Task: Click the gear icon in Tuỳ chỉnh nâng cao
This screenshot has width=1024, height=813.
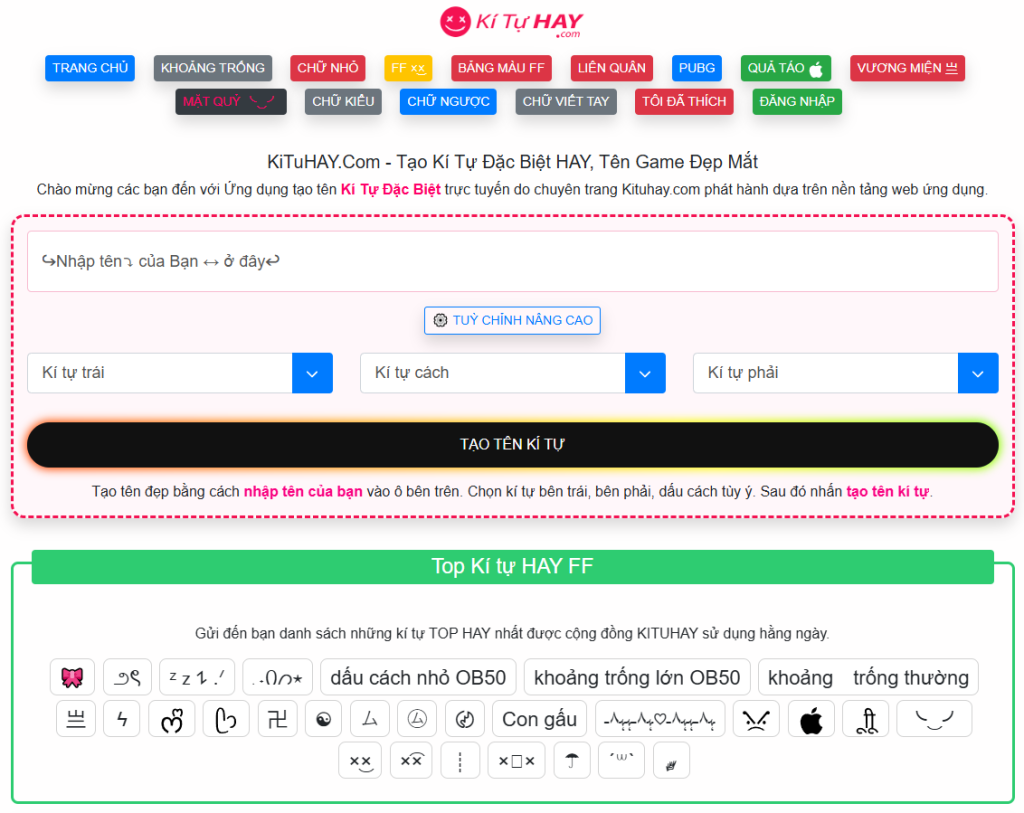Action: [440, 320]
